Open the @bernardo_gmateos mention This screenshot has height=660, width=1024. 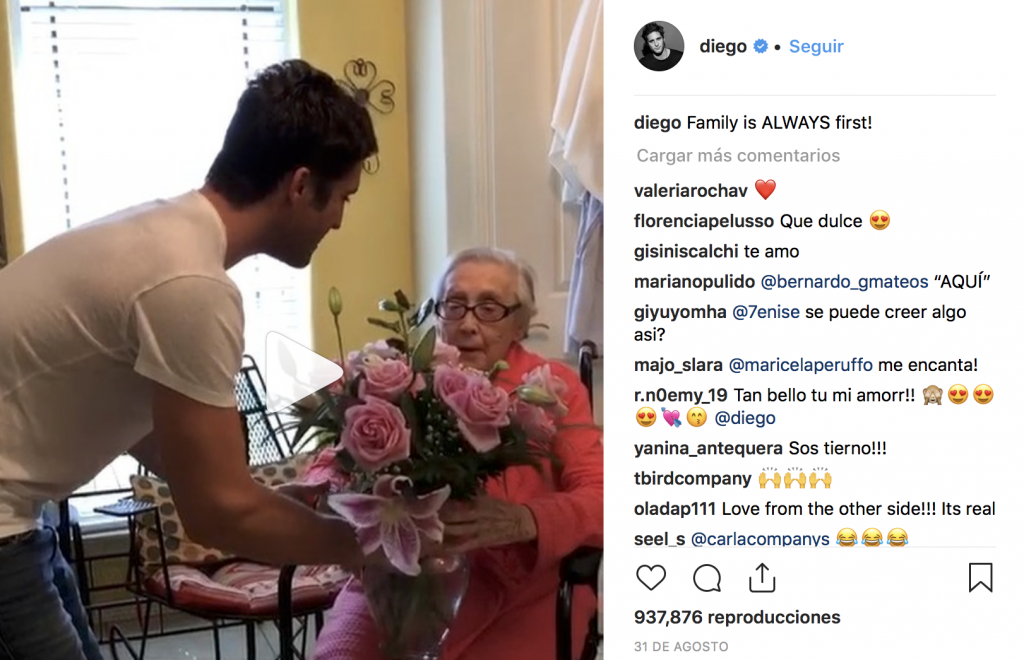coord(844,281)
